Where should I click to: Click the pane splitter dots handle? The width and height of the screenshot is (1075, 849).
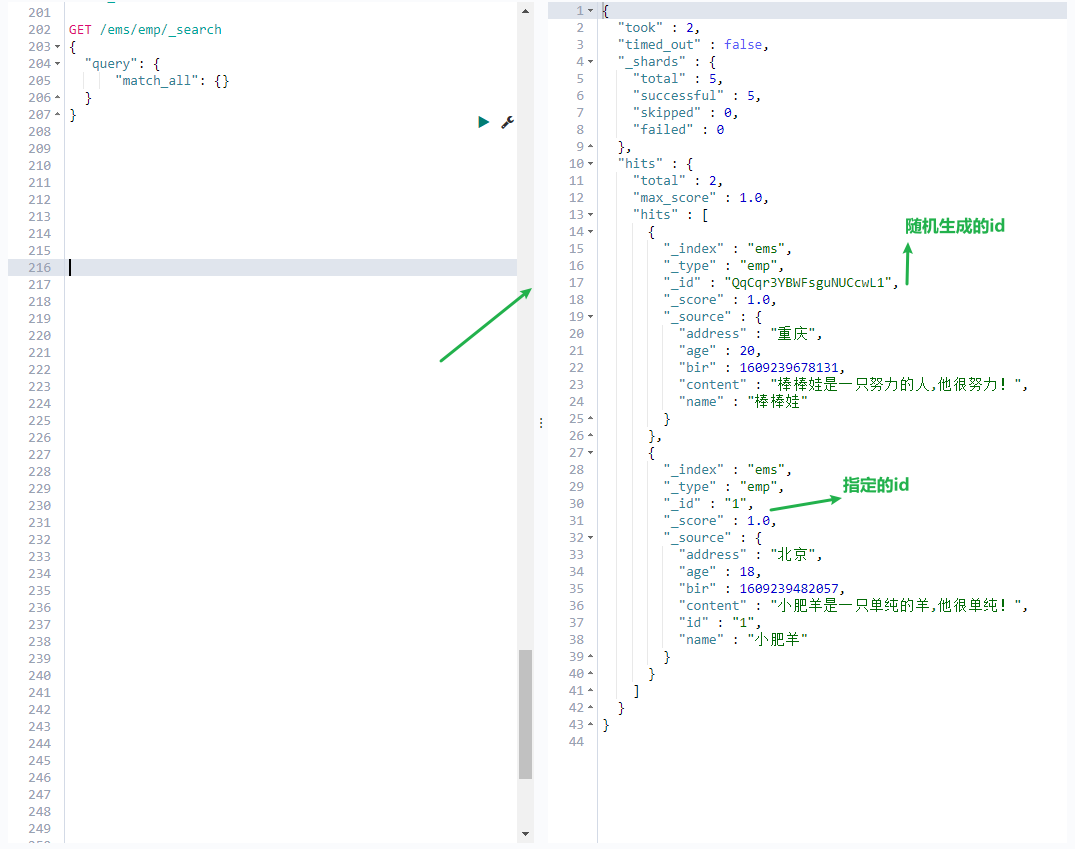coord(541,423)
